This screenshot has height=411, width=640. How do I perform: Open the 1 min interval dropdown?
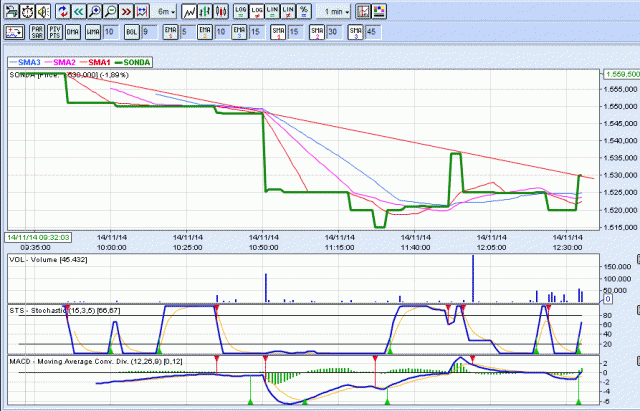click(x=334, y=11)
